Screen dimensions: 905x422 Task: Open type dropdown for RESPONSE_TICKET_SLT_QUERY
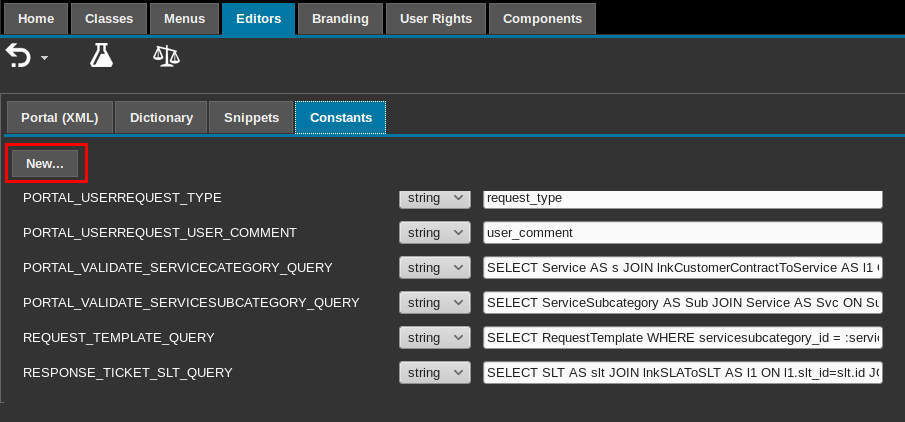[x=434, y=373]
